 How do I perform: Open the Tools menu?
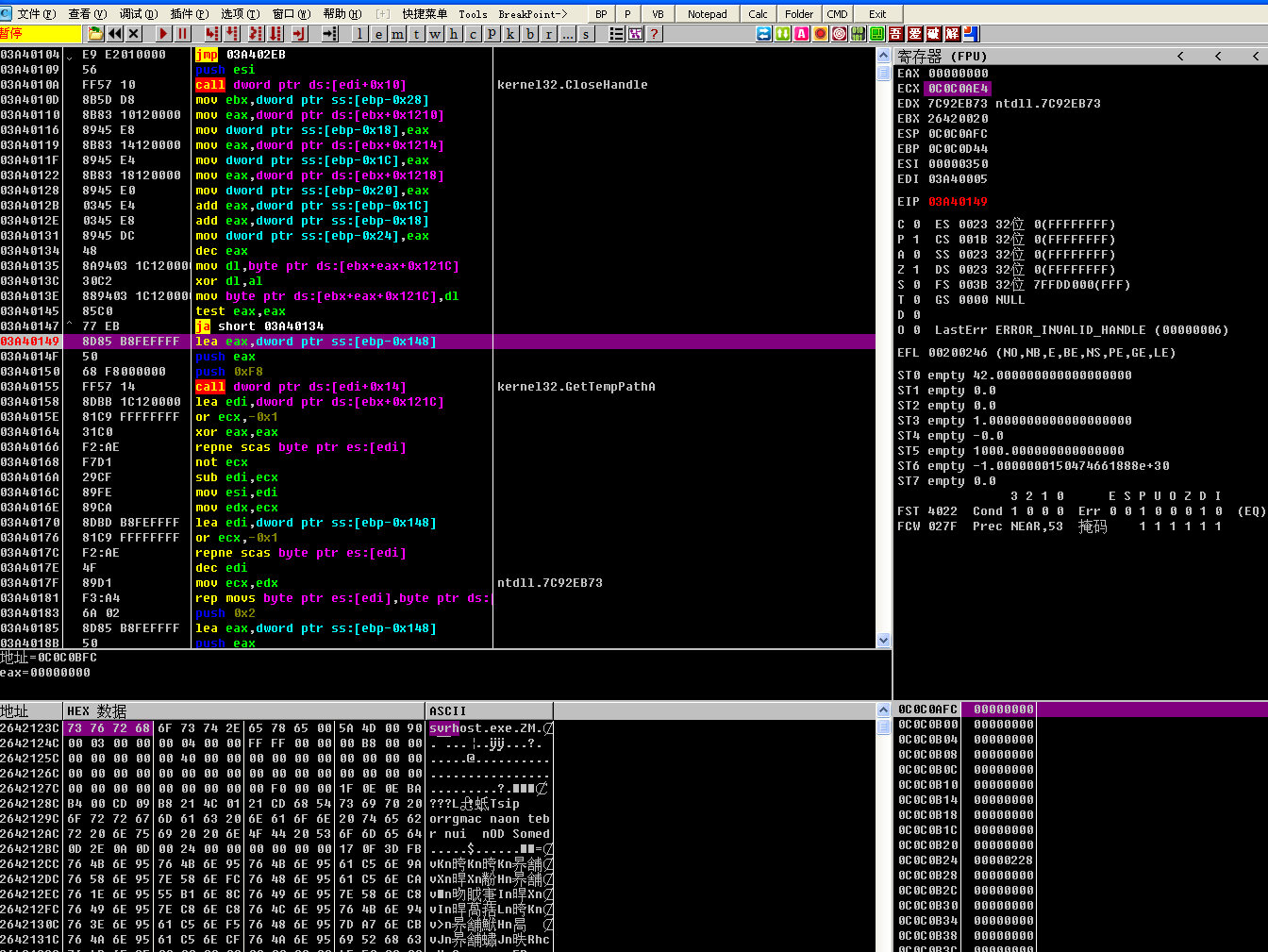pos(473,14)
